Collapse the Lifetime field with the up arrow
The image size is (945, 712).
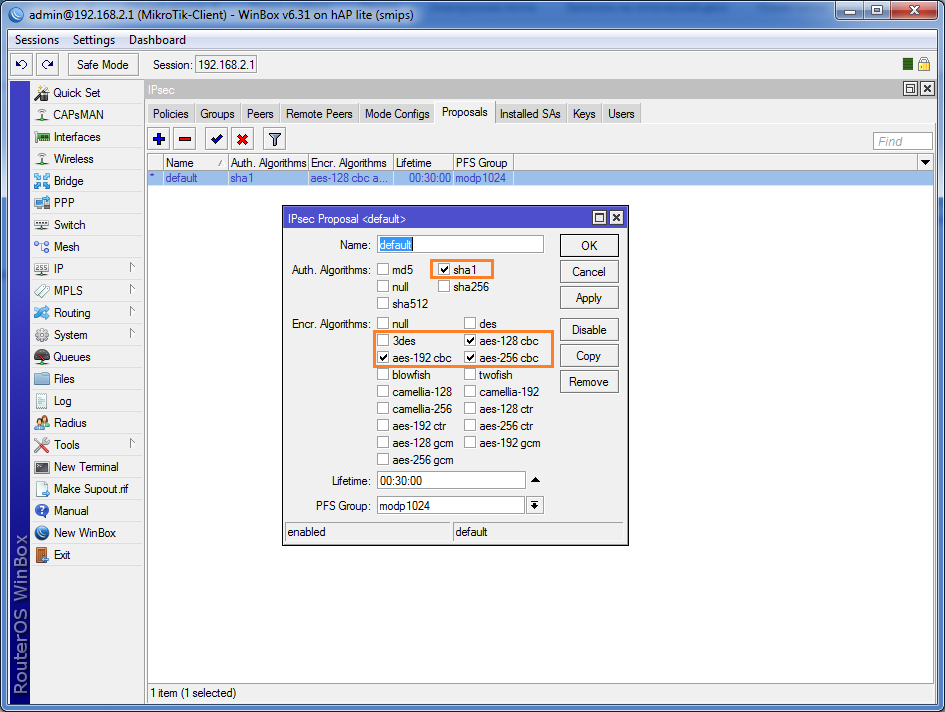(535, 480)
